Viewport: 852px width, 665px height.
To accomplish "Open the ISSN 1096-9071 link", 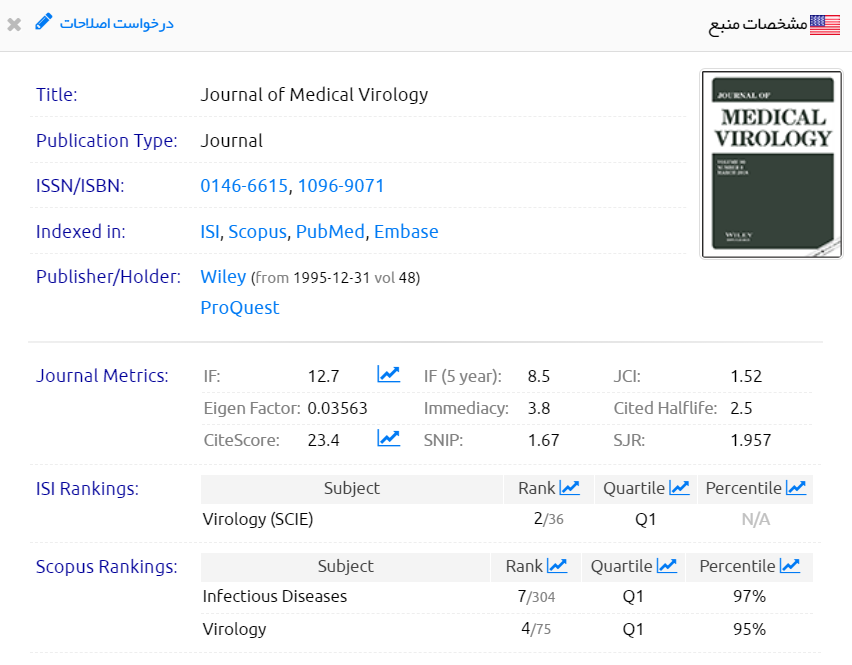I will (x=341, y=186).
